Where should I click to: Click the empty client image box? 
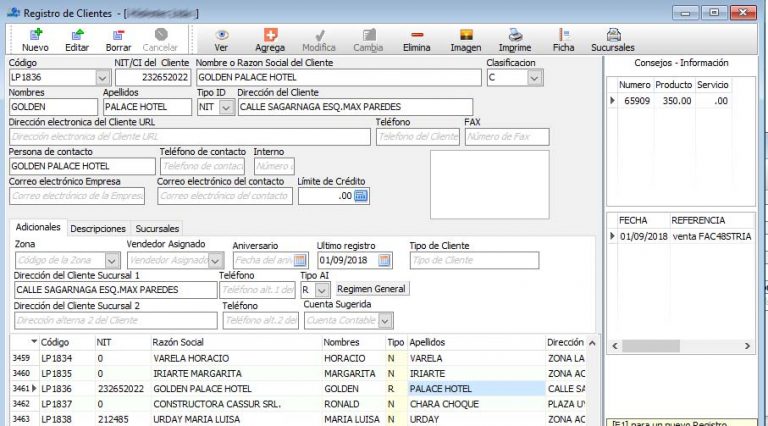tap(490, 185)
